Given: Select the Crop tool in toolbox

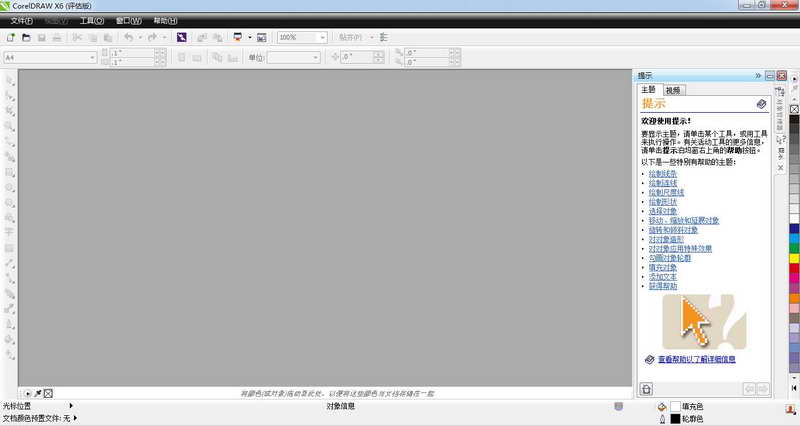Looking at the screenshot, I should (10, 111).
